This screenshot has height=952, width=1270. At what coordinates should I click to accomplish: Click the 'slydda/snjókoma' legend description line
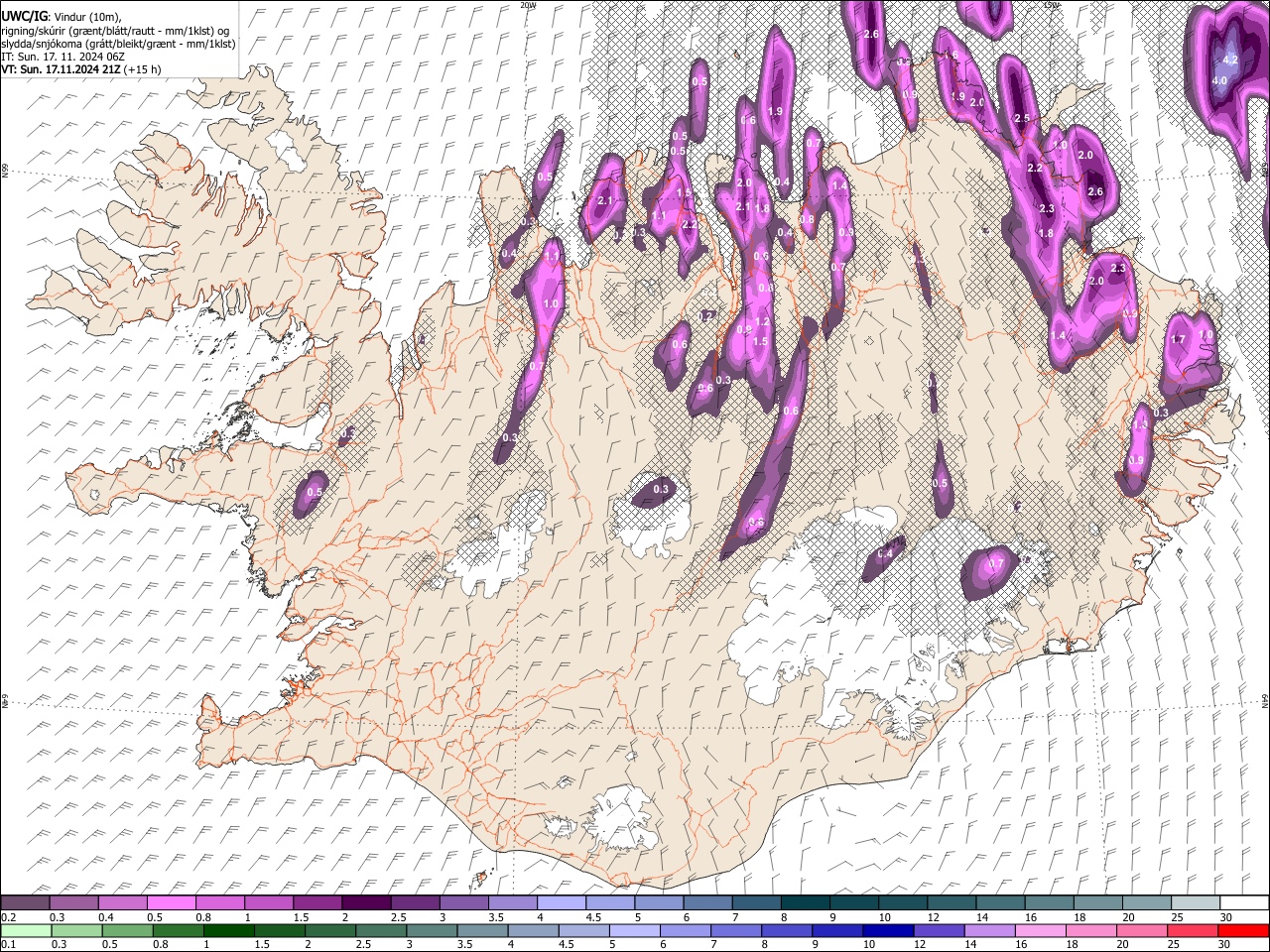tap(118, 44)
